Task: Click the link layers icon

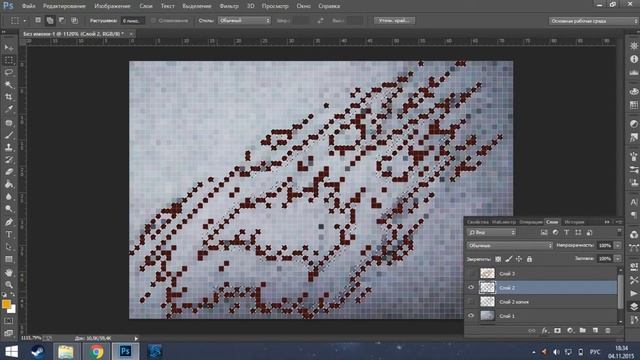Action: pos(531,331)
